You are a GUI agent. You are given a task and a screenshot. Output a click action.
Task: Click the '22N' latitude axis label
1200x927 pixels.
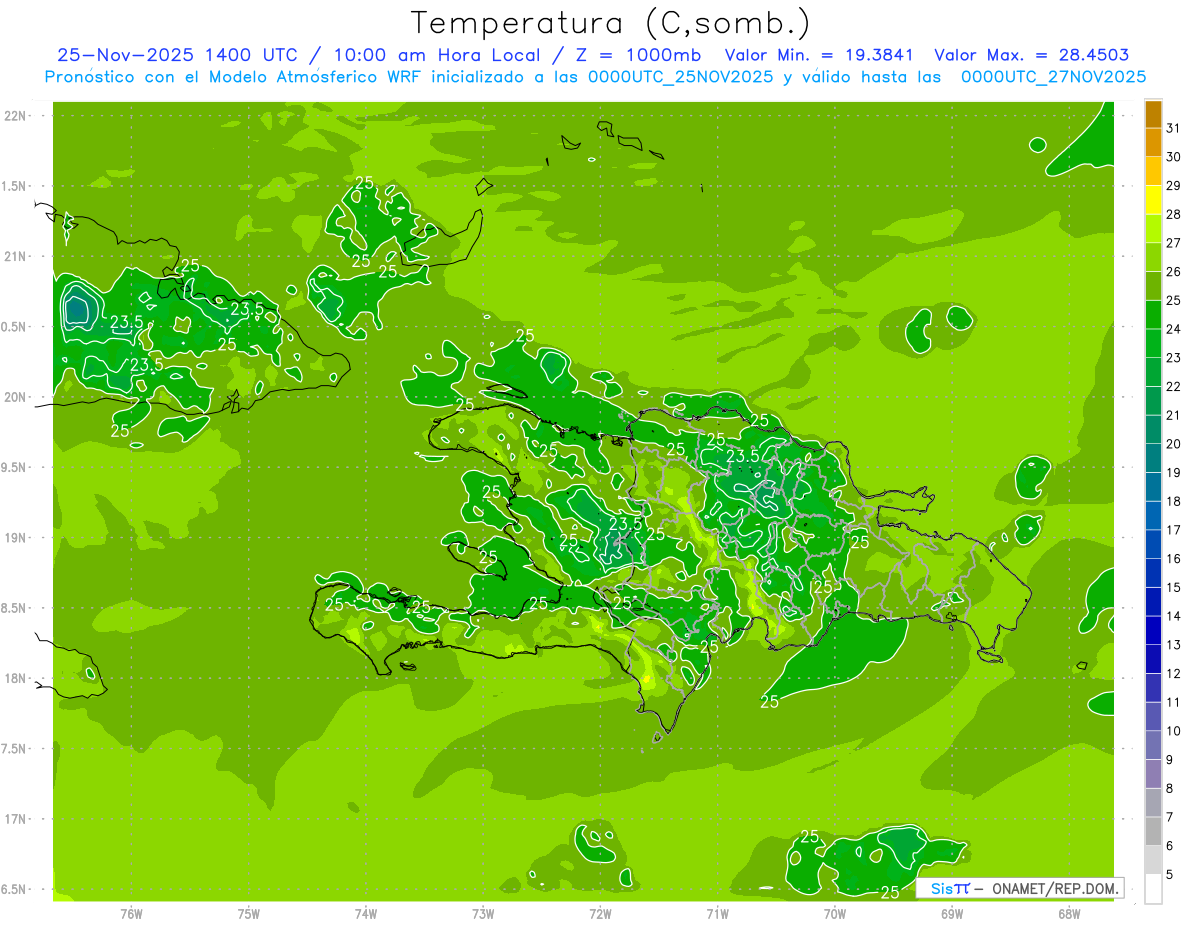pos(14,116)
